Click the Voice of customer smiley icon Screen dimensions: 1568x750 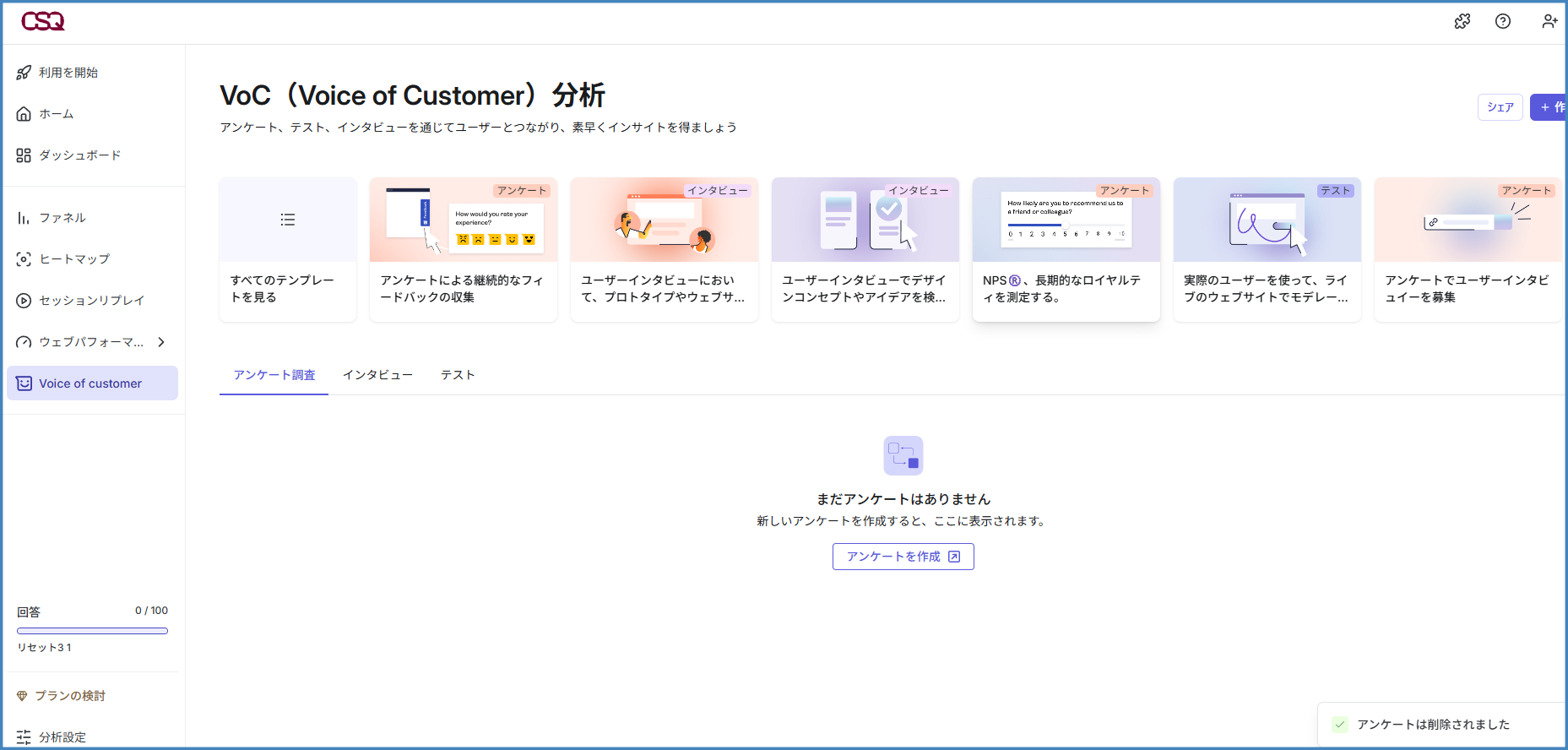(x=24, y=383)
